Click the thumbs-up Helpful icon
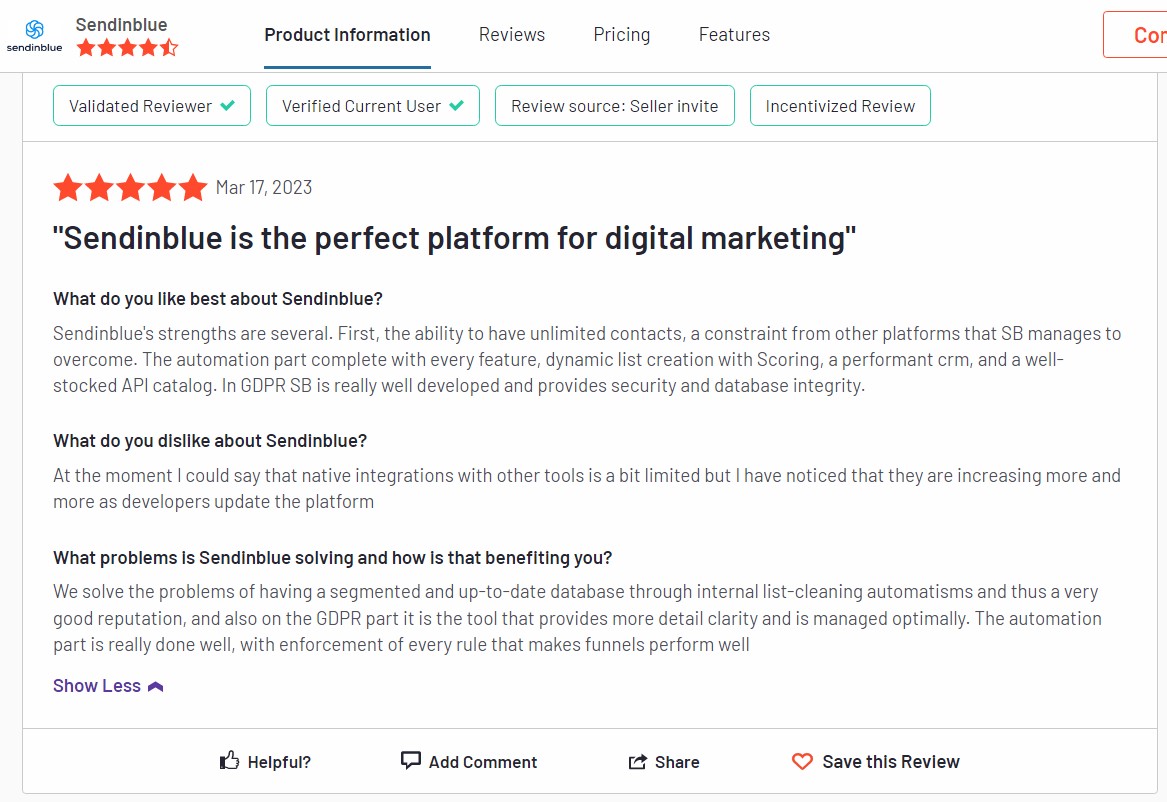The height and width of the screenshot is (802, 1167). 229,760
